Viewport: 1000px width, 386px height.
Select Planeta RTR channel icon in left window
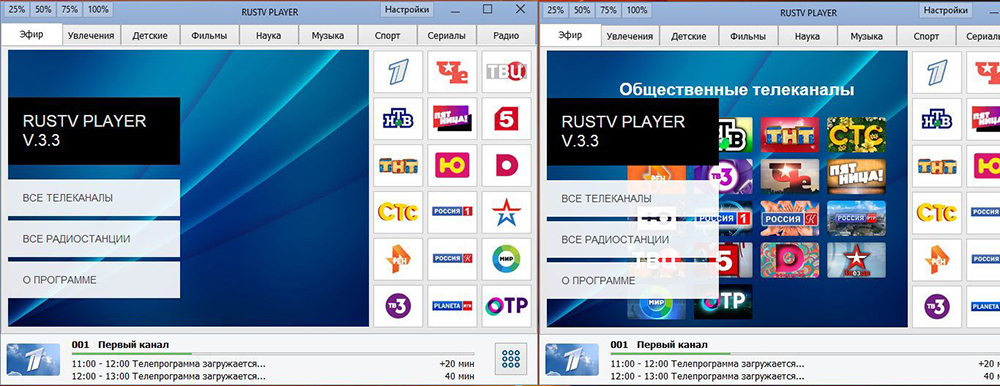(x=452, y=306)
